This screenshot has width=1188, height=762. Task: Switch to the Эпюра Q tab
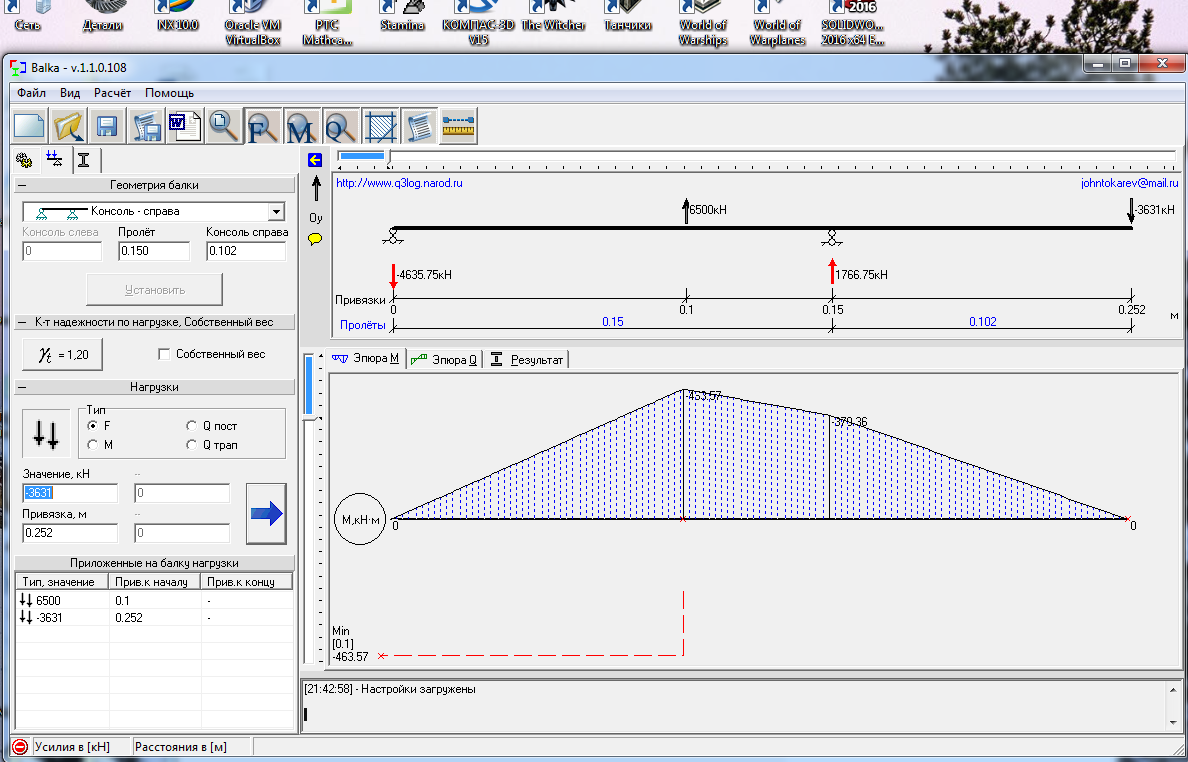point(444,360)
